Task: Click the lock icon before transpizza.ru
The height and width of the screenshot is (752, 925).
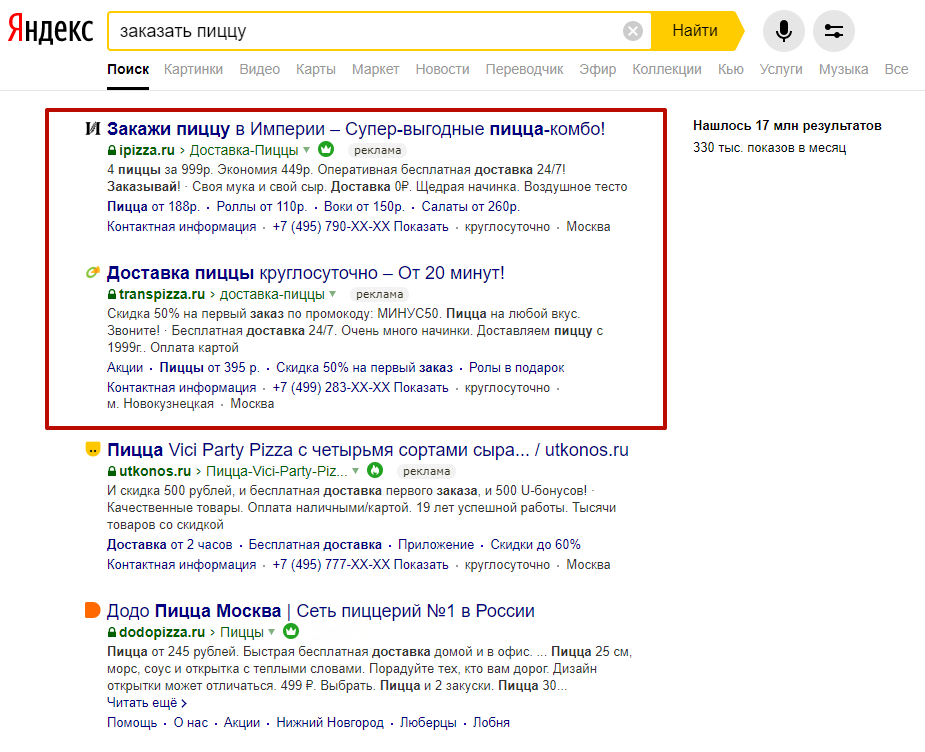Action: (111, 294)
